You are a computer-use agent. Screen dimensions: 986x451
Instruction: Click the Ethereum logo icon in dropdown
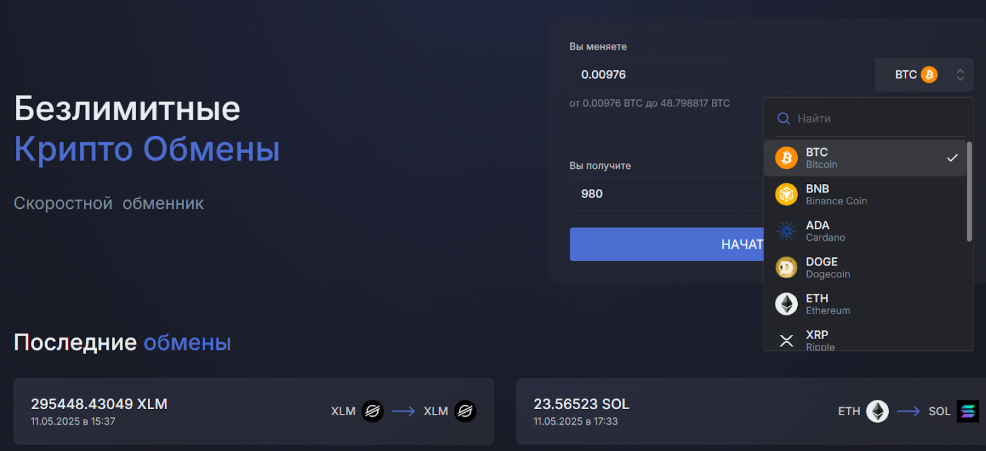click(x=786, y=304)
